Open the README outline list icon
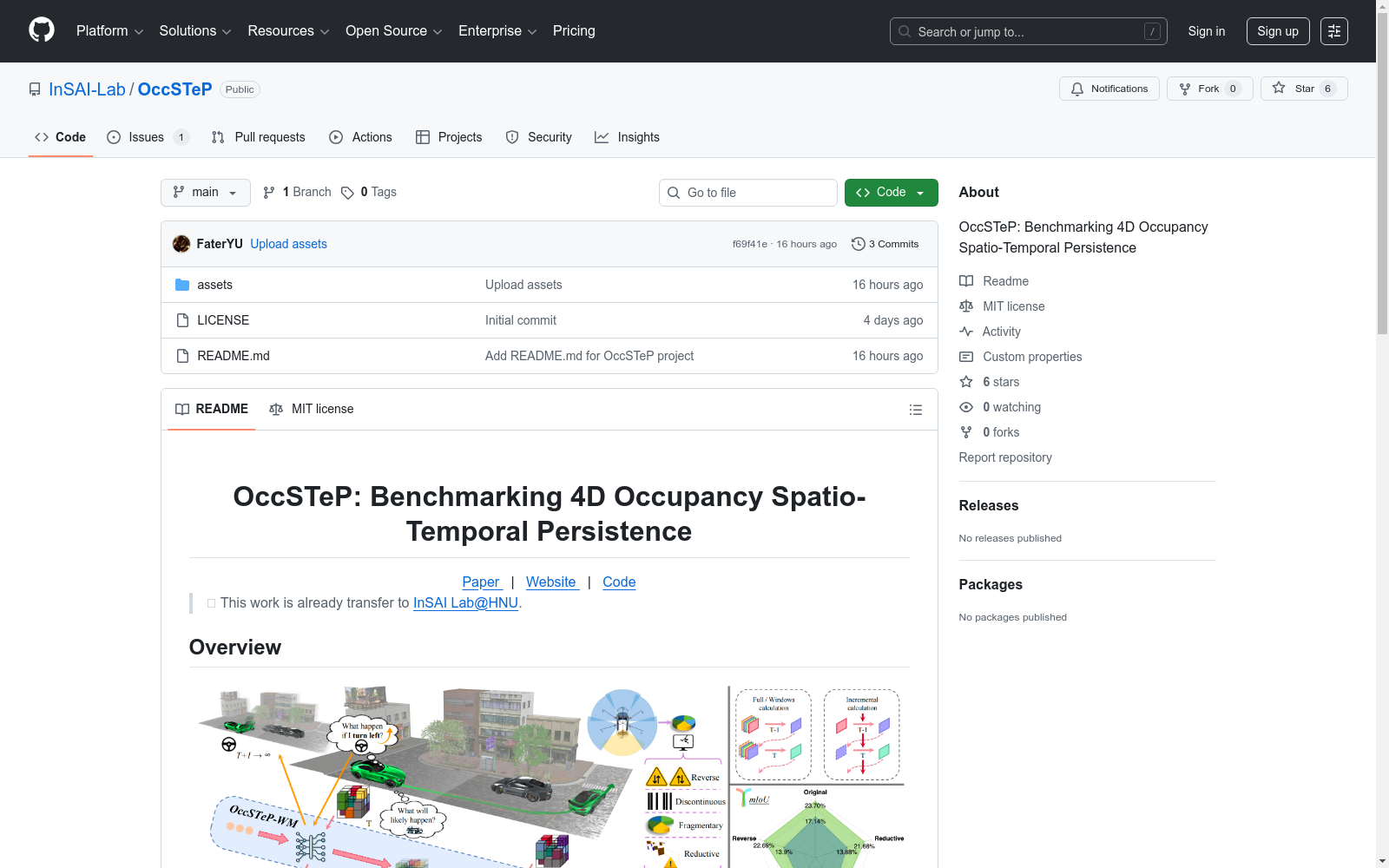This screenshot has width=1389, height=868. pyautogui.click(x=916, y=410)
